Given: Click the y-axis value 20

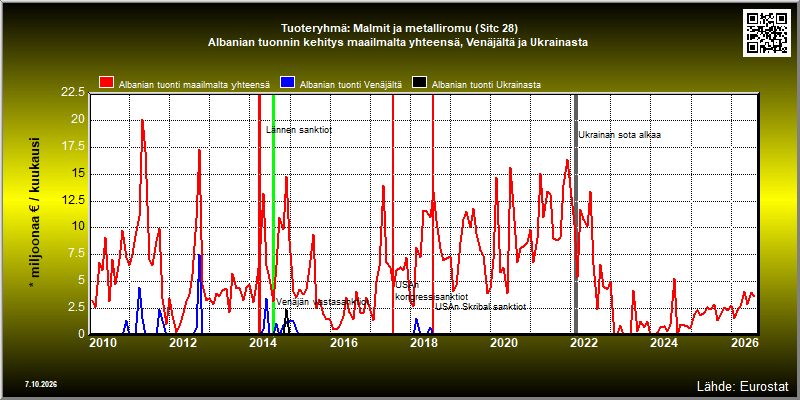Looking at the screenshot, I should click(79, 120).
